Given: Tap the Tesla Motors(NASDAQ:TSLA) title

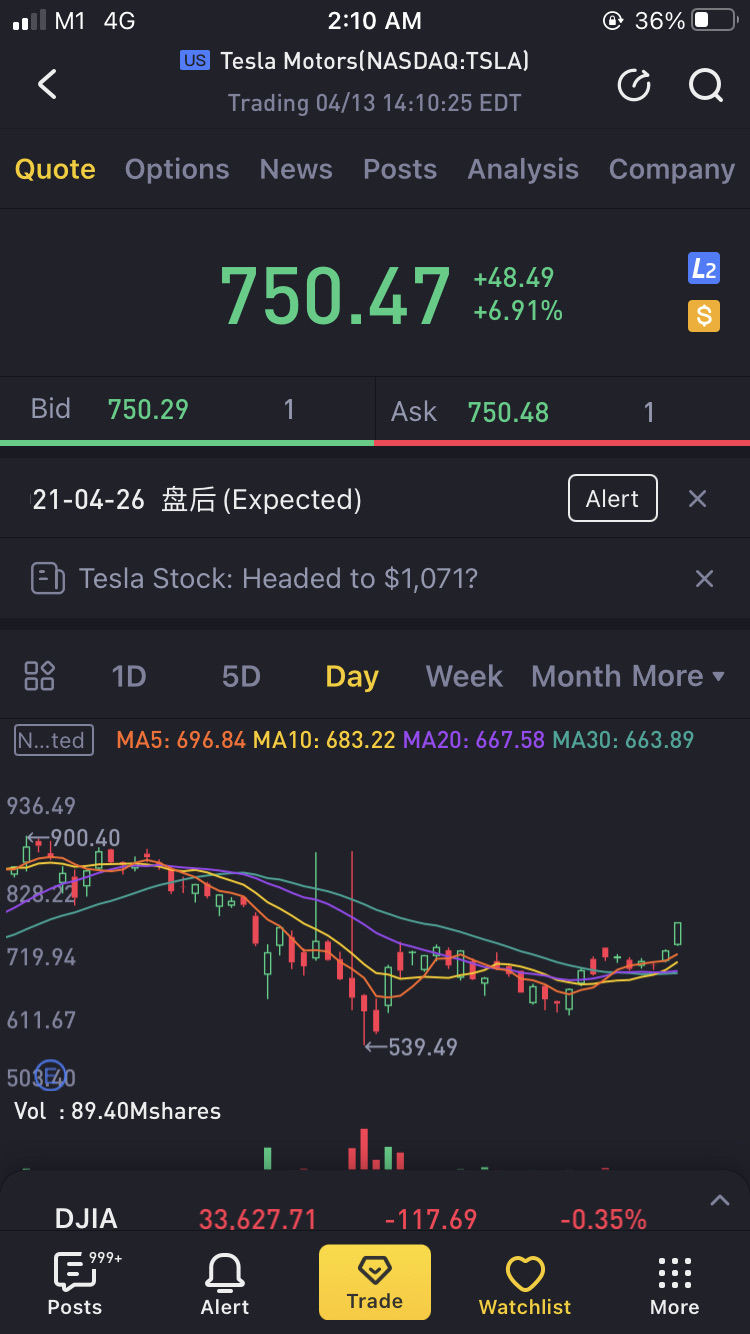Looking at the screenshot, I should [375, 61].
